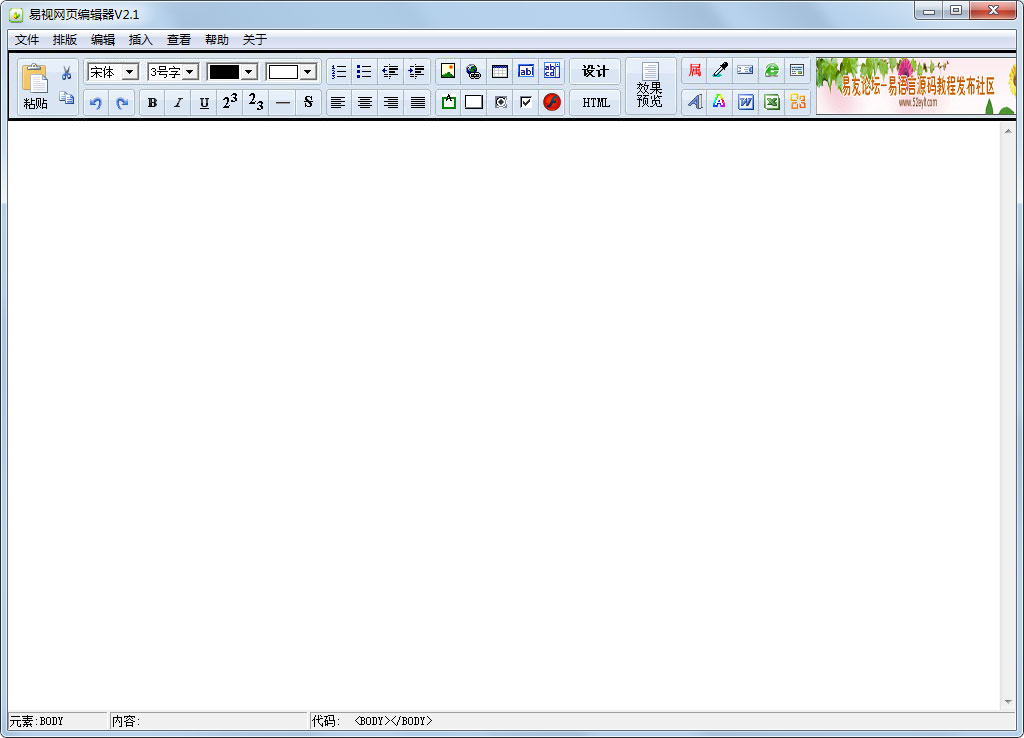Click the Excel spreadsheet icon
The image size is (1024, 738).
tap(772, 101)
